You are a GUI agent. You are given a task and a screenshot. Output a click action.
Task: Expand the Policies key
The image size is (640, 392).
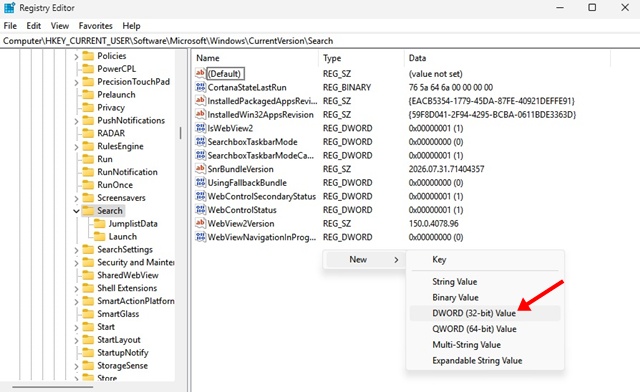tap(76, 57)
